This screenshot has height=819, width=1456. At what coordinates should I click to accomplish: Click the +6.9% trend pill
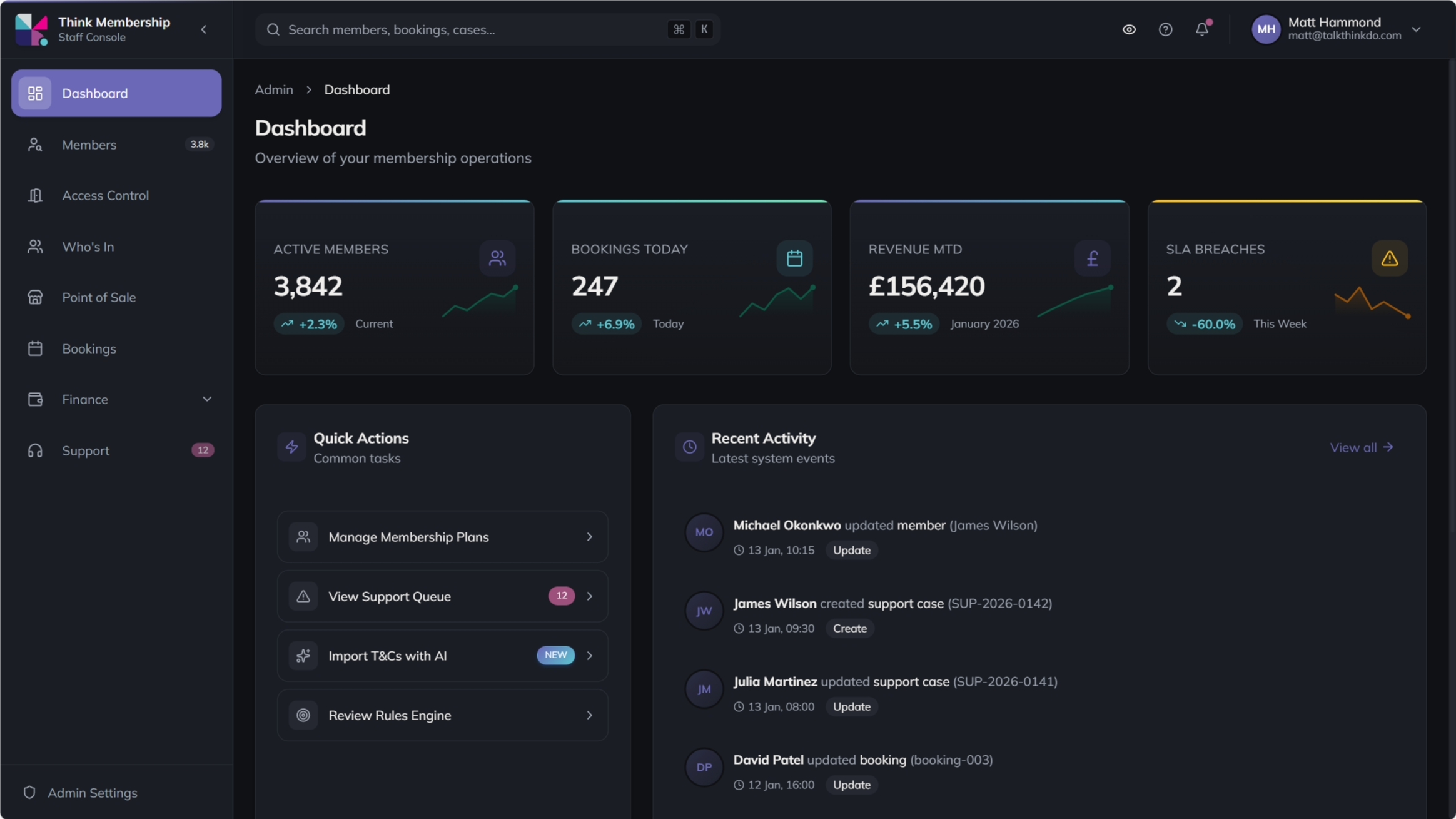click(607, 324)
